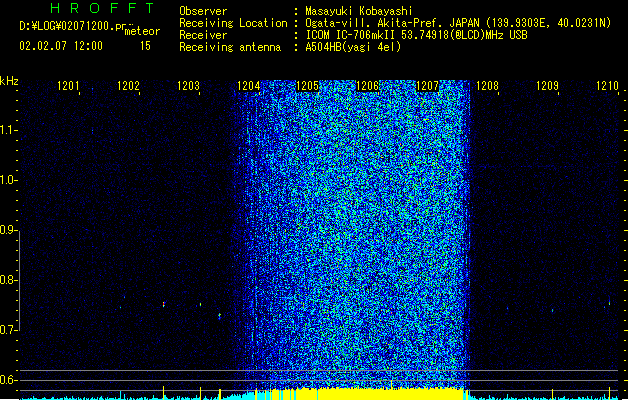The image size is (629, 400).
Task: Click the 1202 time axis marker
Action: (128, 86)
